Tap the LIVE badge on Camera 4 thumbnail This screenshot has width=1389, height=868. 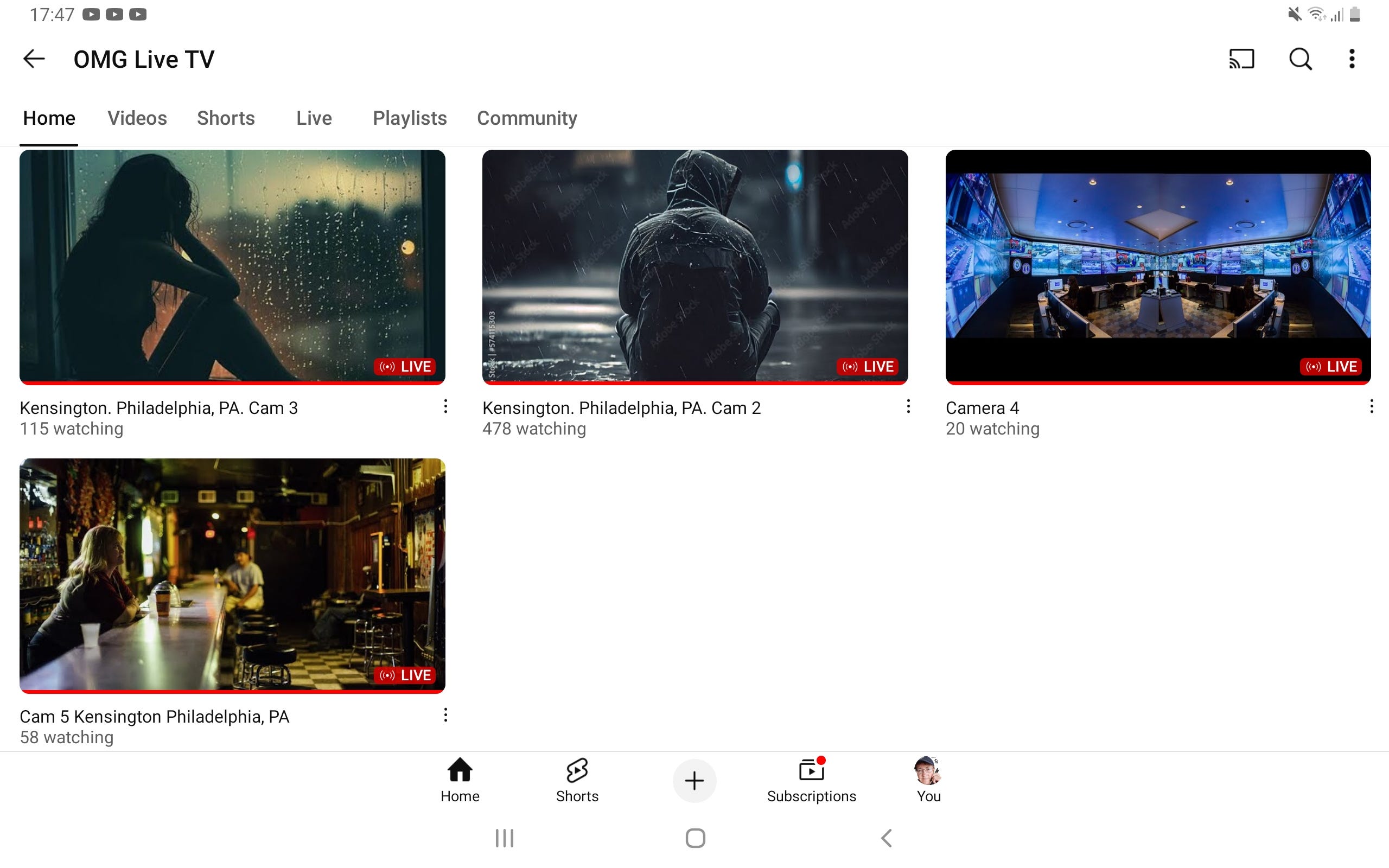tap(1330, 366)
